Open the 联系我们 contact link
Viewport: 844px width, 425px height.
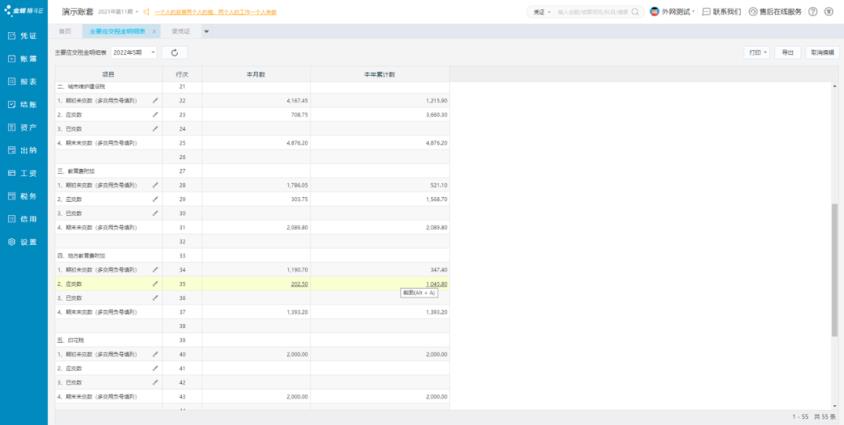coord(722,11)
